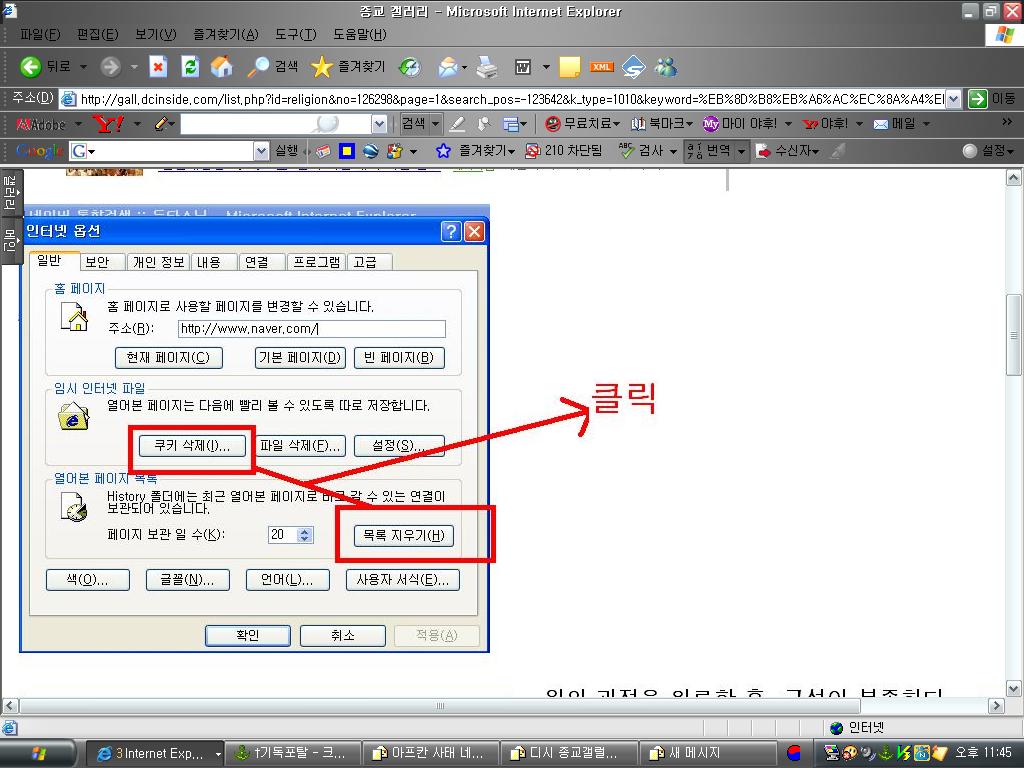This screenshot has width=1024, height=768.
Task: Click the history clock-arrow toolbar icon
Action: tap(409, 67)
